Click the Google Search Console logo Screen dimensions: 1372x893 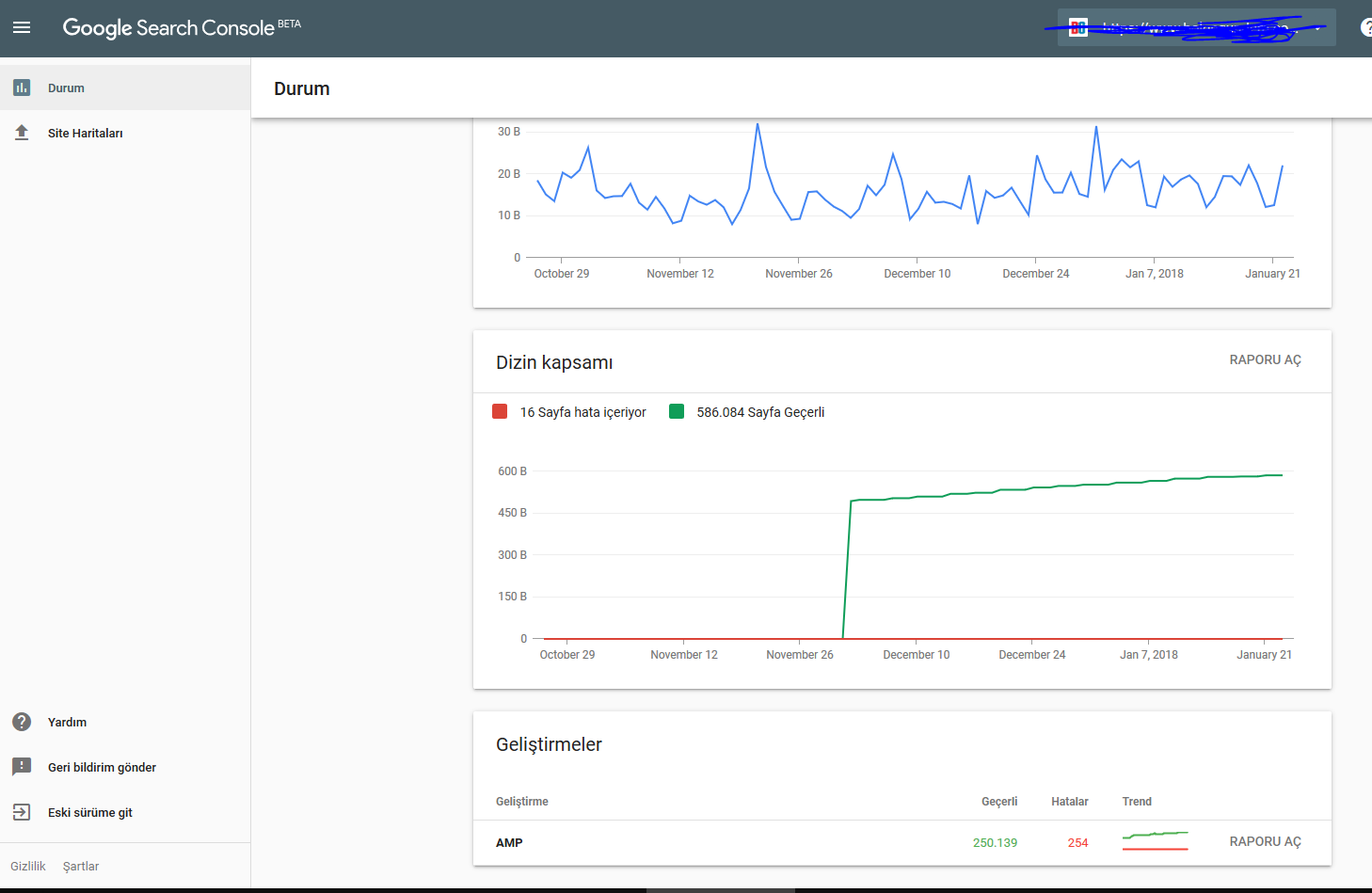tap(169, 27)
